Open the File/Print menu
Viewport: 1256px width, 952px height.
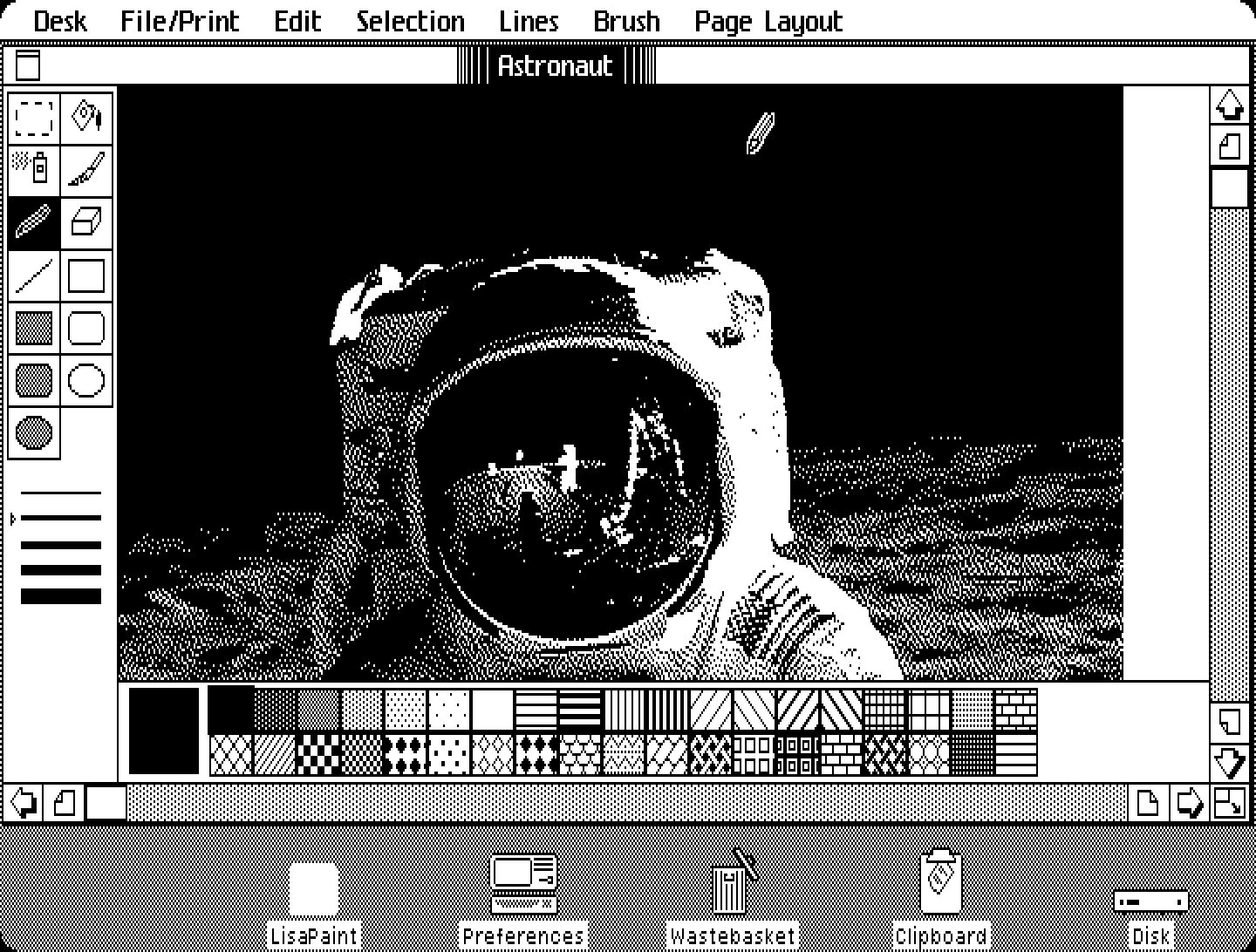coord(180,21)
